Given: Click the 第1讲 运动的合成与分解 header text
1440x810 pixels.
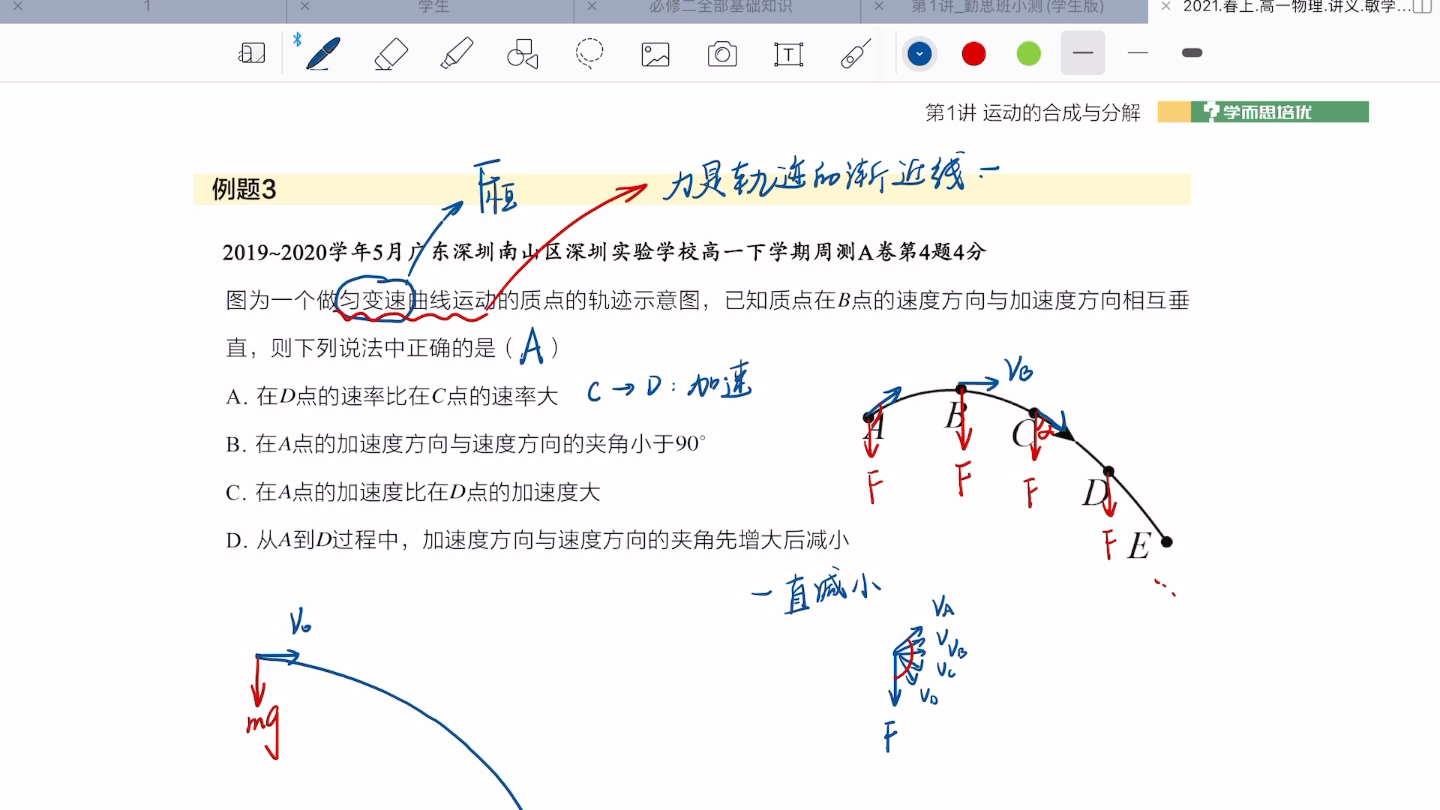Looking at the screenshot, I should 1033,113.
